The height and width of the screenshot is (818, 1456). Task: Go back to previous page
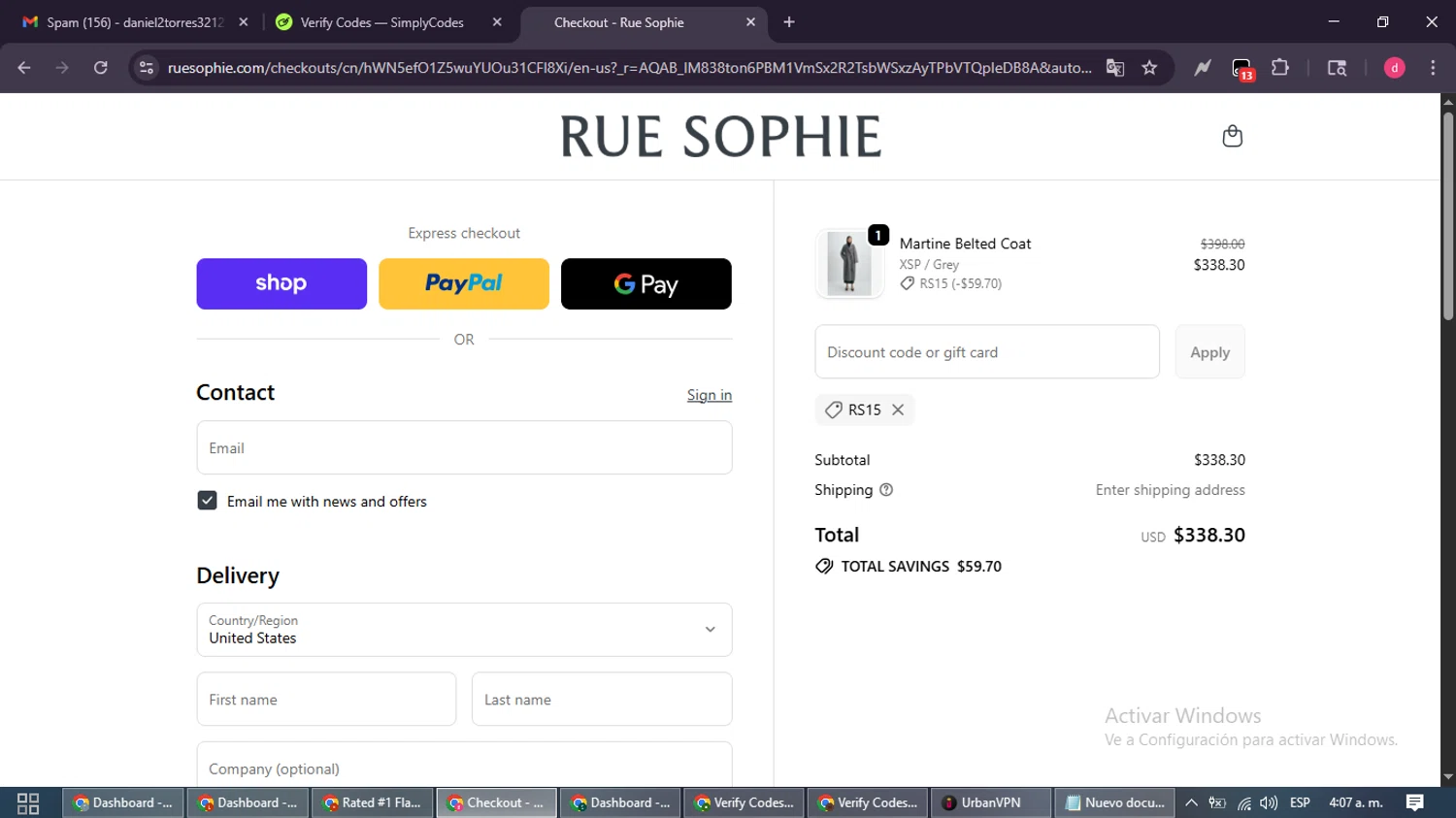[x=24, y=67]
